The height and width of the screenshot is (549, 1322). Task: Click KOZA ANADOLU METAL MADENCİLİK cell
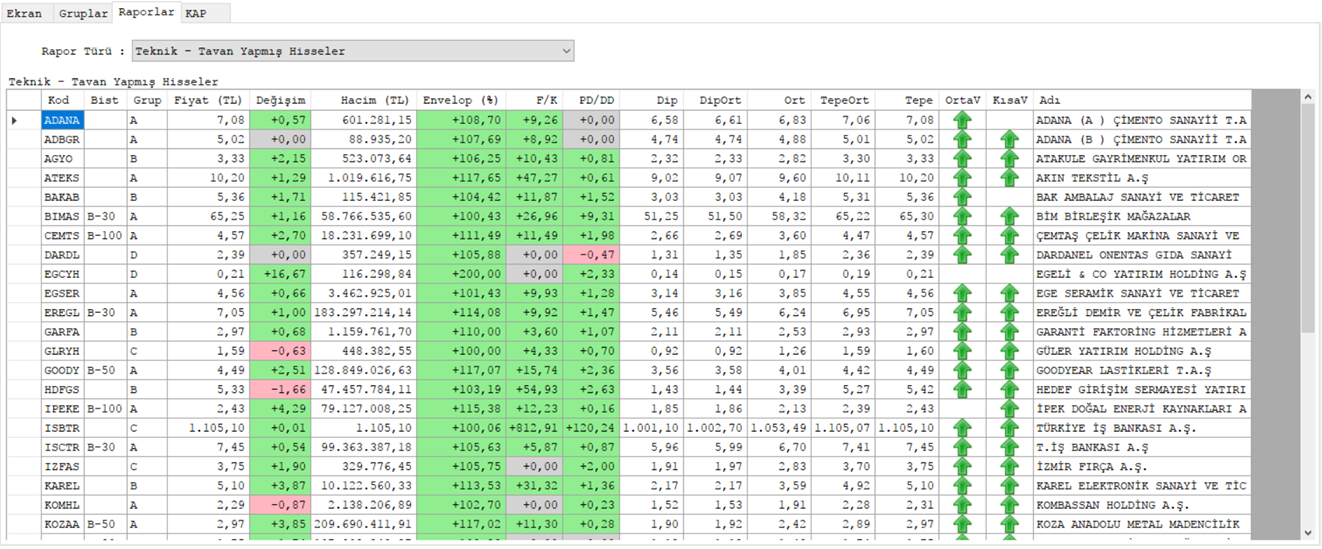(1143, 524)
